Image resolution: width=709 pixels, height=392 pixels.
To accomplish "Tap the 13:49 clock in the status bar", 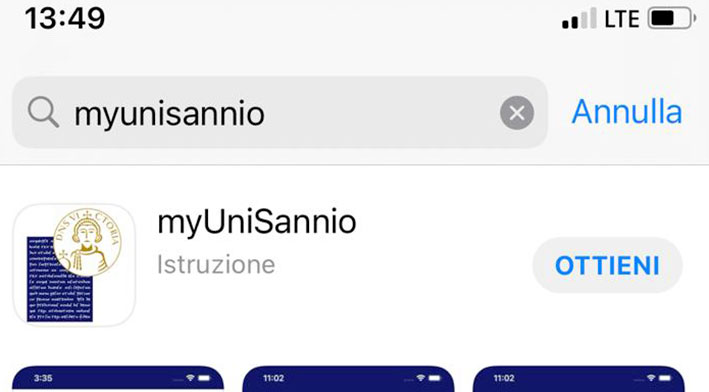I will pyautogui.click(x=65, y=19).
